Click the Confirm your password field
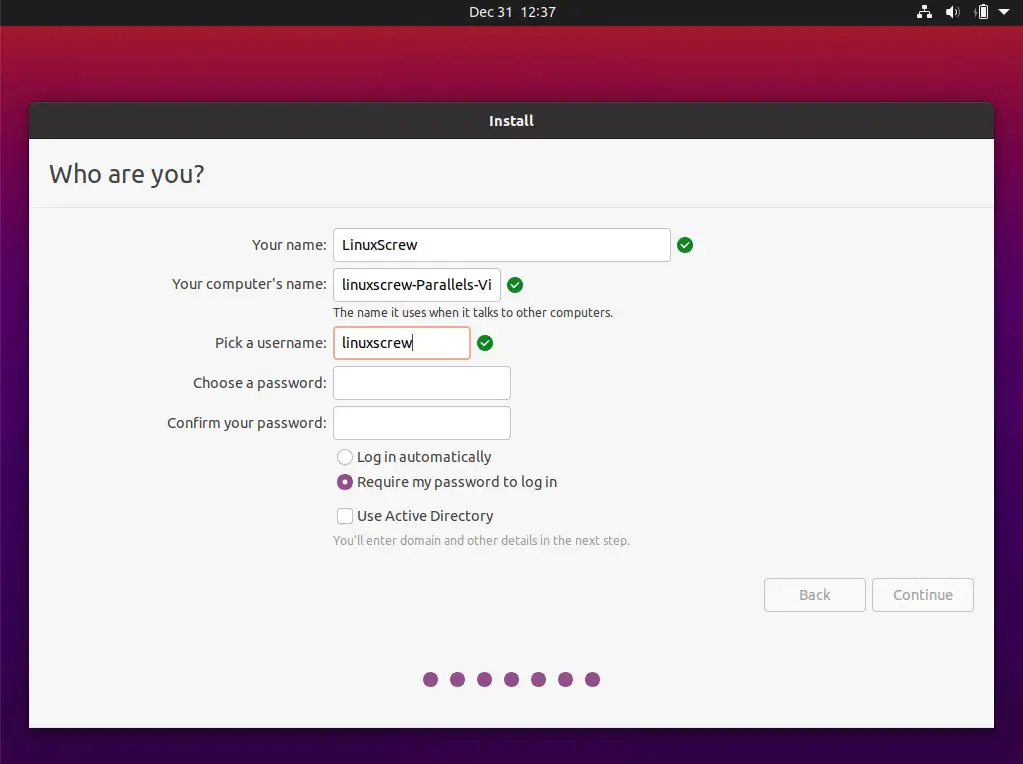This screenshot has height=764, width=1023. click(421, 423)
